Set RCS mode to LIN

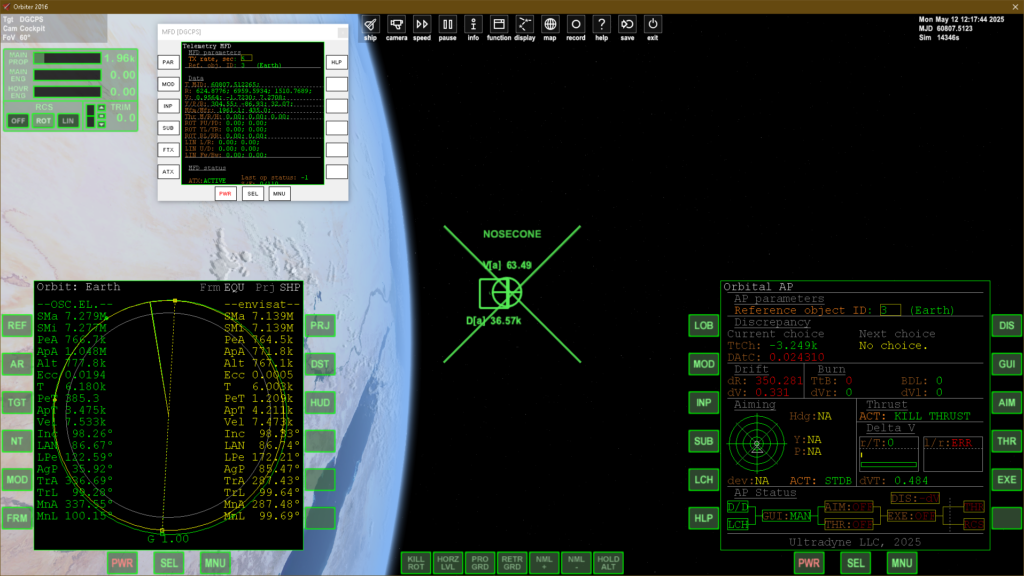click(68, 121)
